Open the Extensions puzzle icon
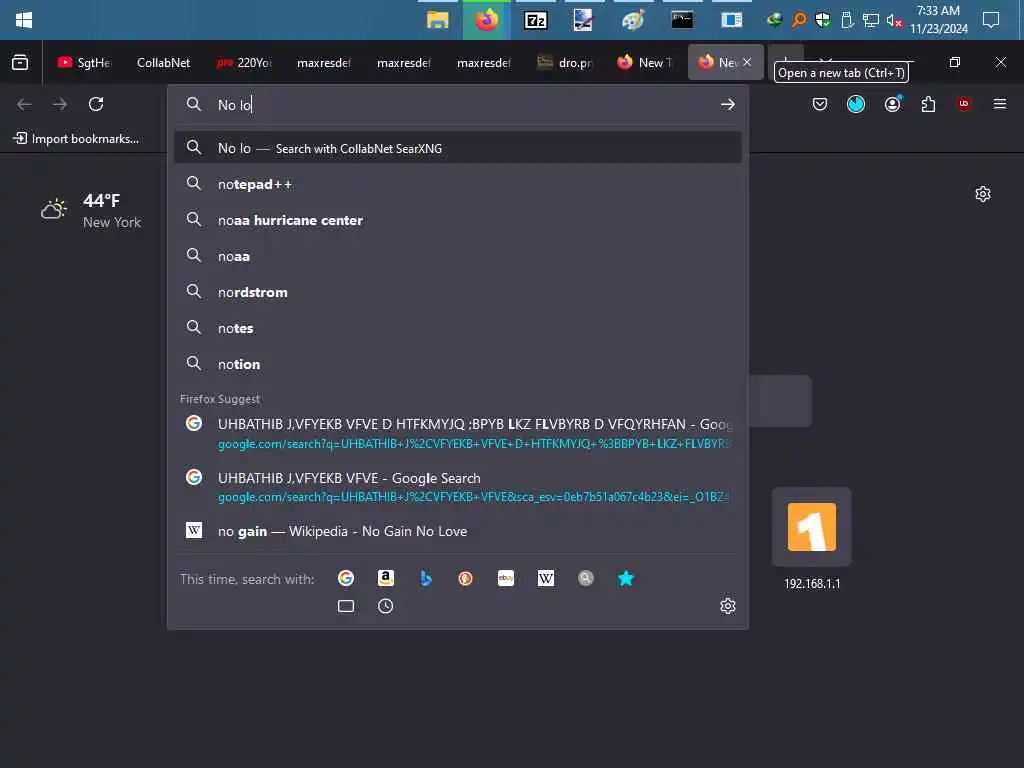 tap(928, 104)
